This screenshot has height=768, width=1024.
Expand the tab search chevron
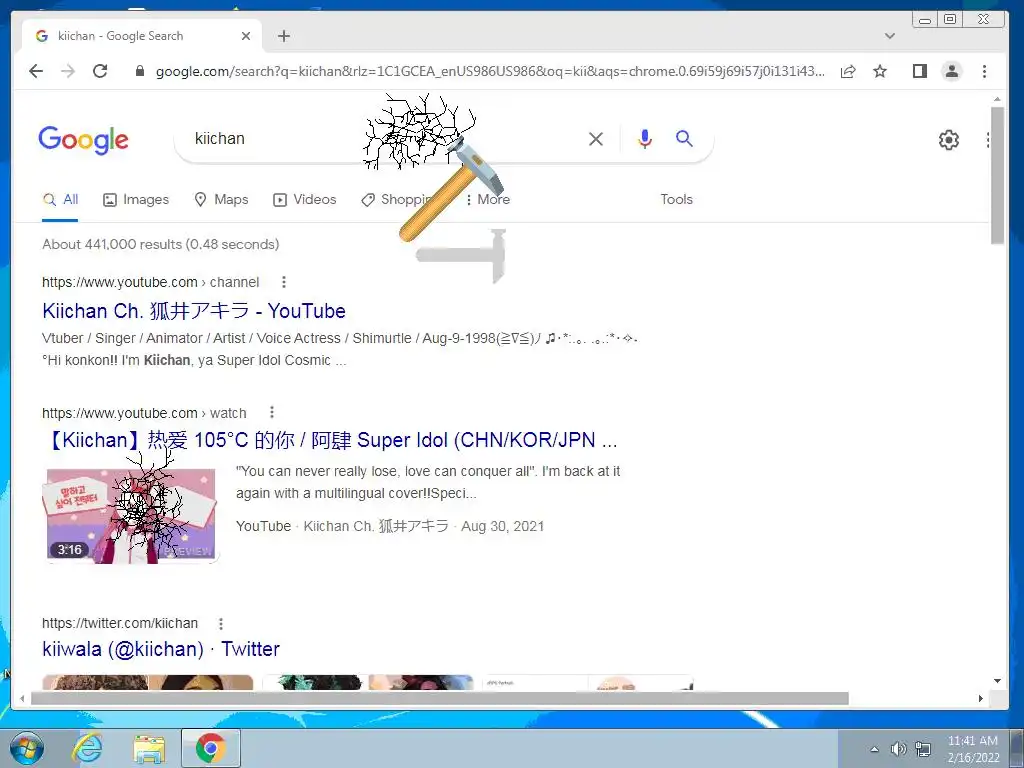889,36
